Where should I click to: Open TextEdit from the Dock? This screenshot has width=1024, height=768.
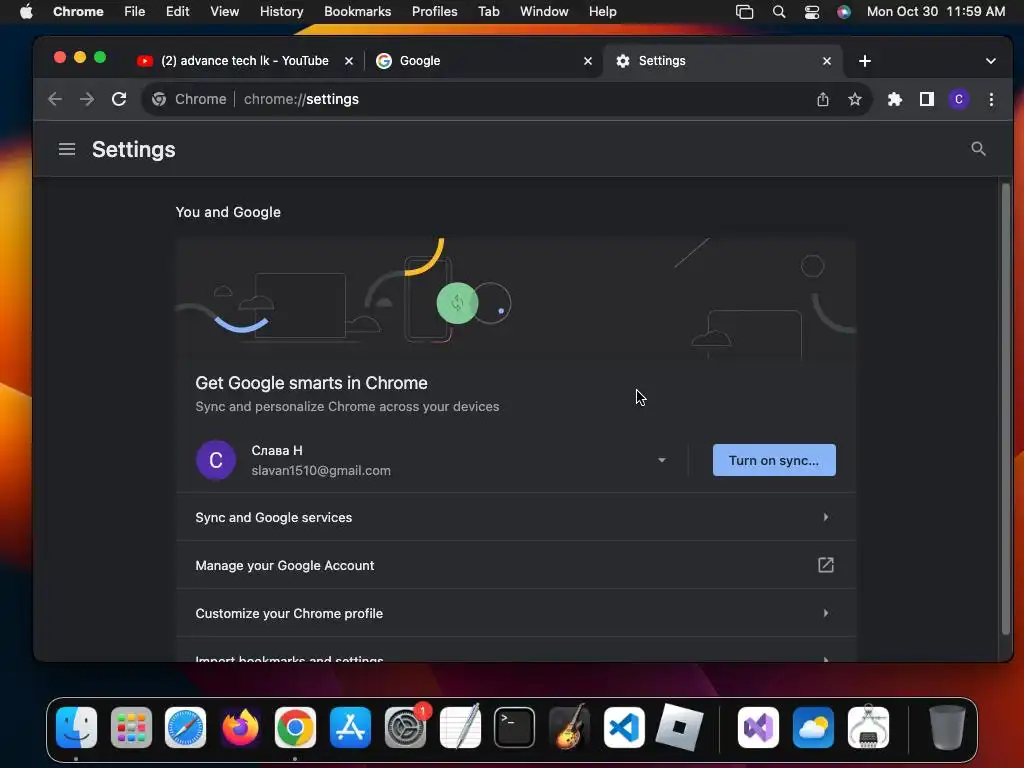(x=460, y=727)
